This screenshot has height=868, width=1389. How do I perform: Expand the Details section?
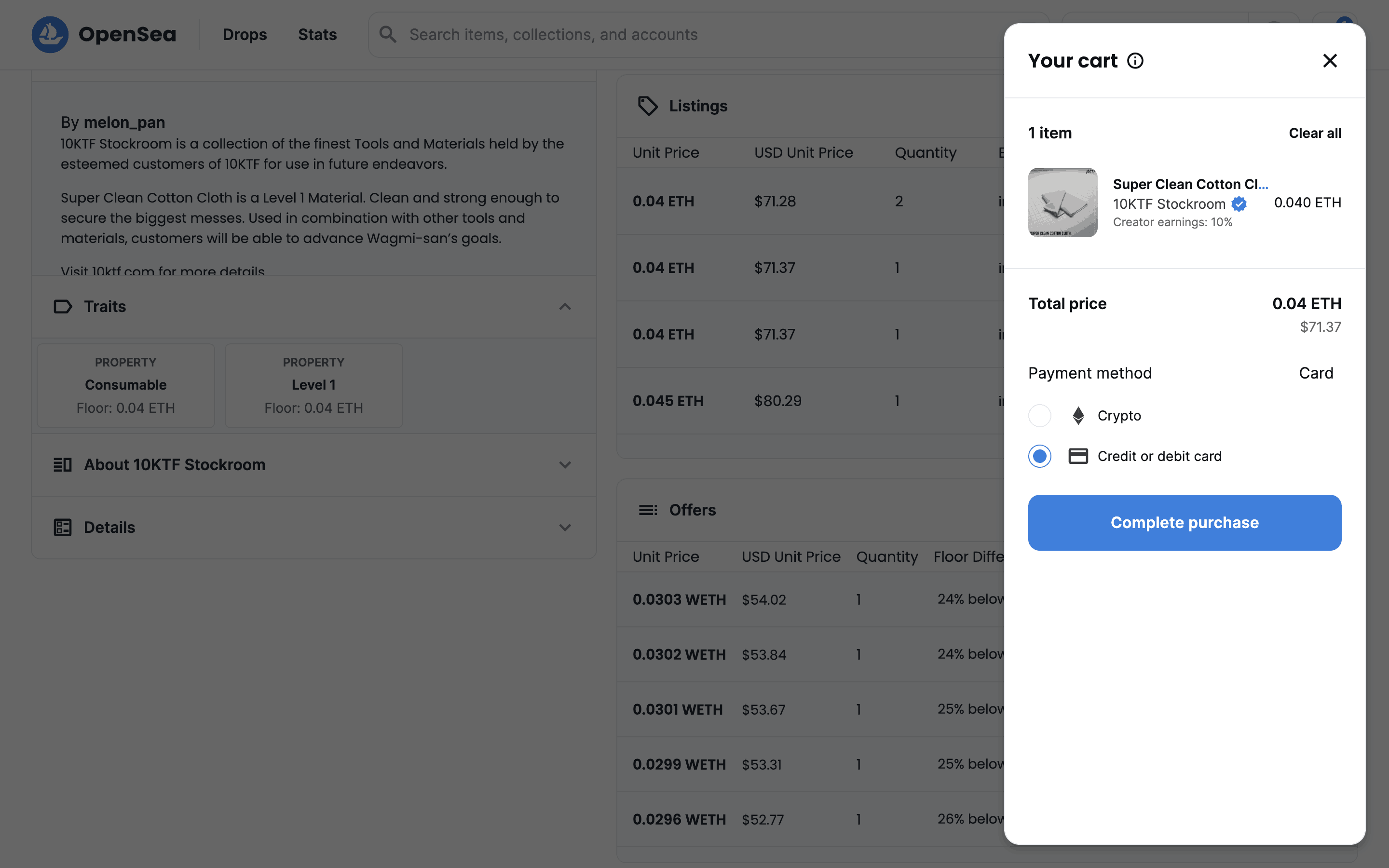(x=565, y=528)
